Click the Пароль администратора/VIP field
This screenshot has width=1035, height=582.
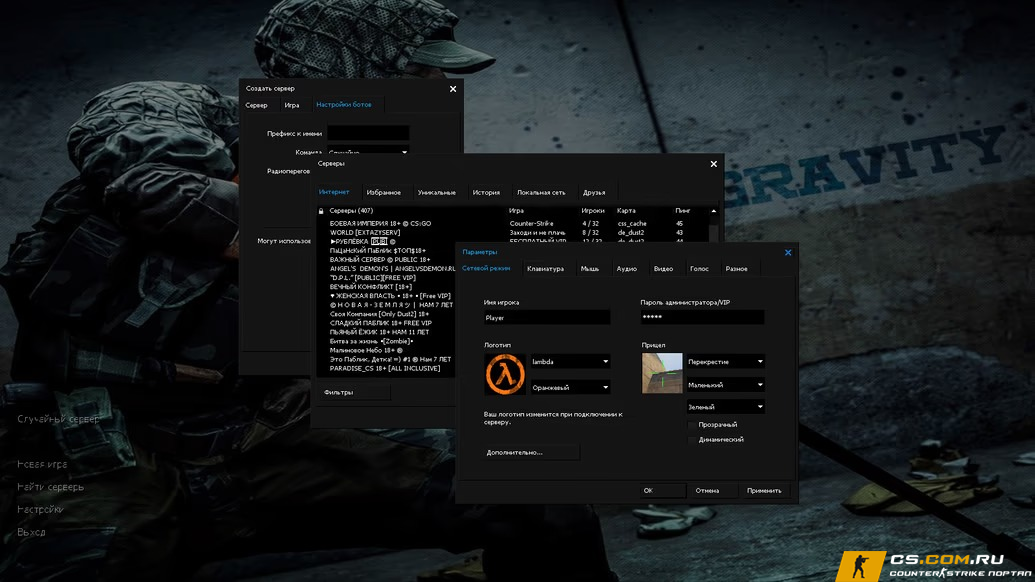(x=702, y=317)
